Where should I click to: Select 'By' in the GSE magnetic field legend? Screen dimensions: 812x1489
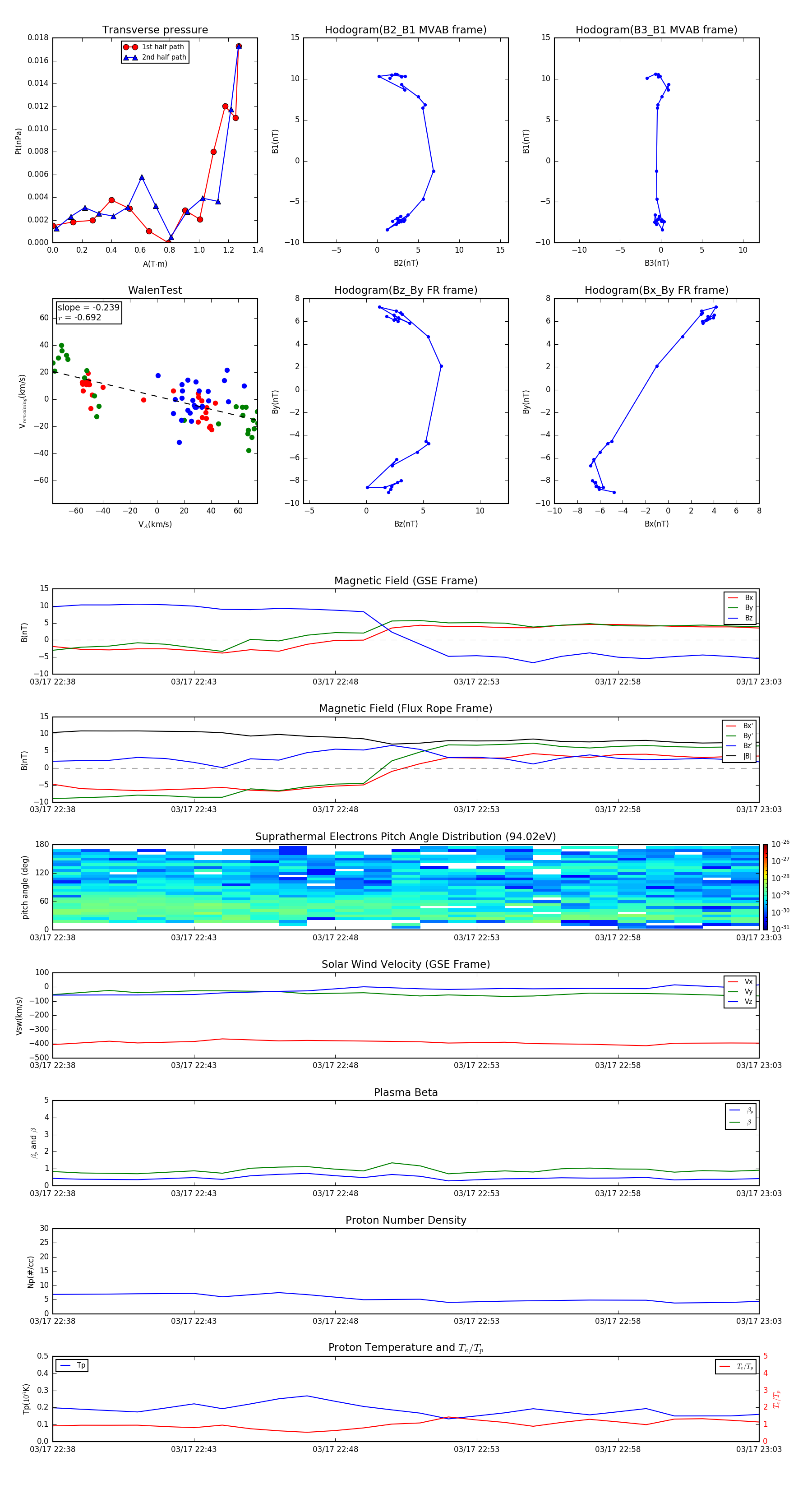tap(740, 607)
